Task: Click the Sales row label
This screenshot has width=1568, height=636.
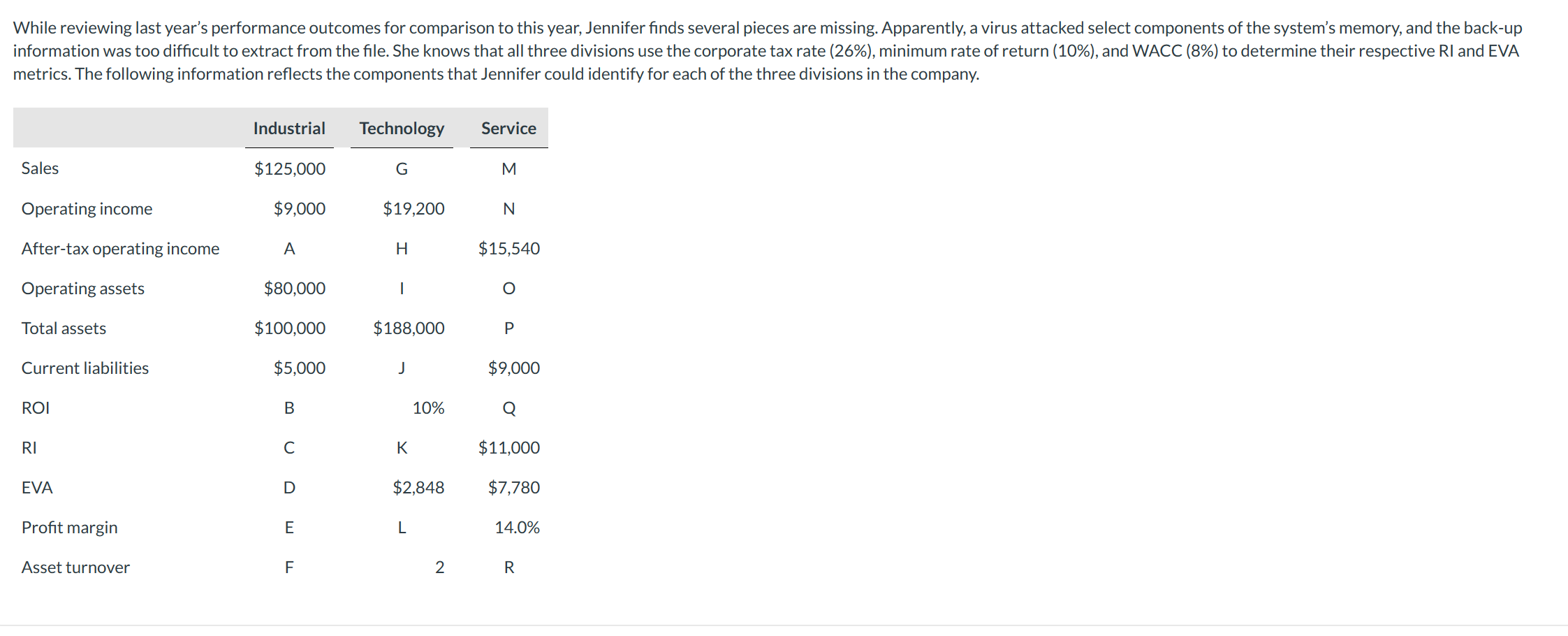Action: [x=40, y=168]
